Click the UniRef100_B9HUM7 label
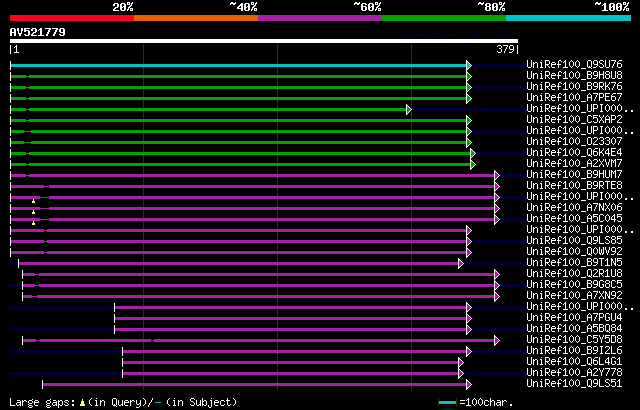640x410 pixels. tap(574, 174)
